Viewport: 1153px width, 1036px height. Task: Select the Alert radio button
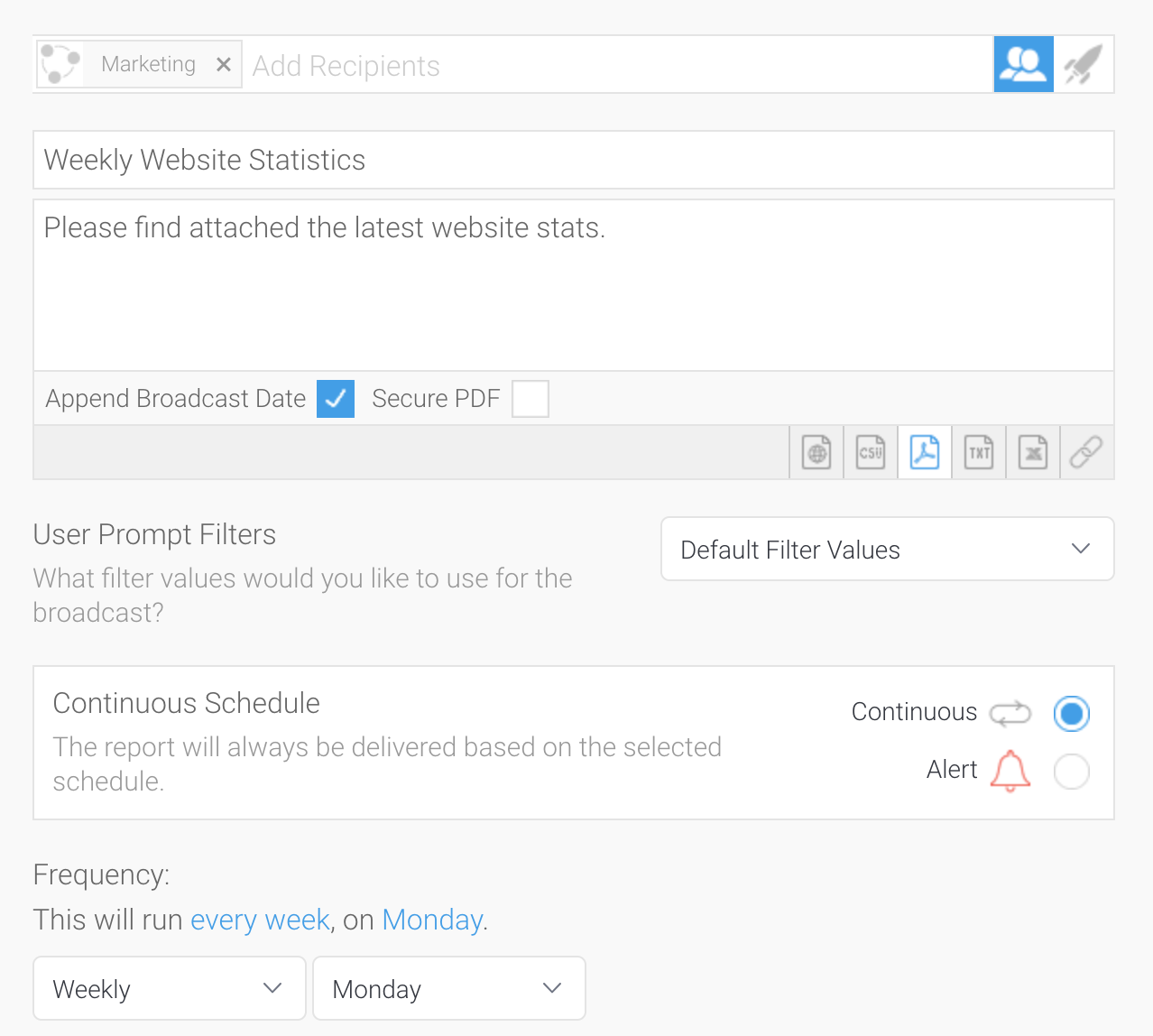pyautogui.click(x=1071, y=772)
